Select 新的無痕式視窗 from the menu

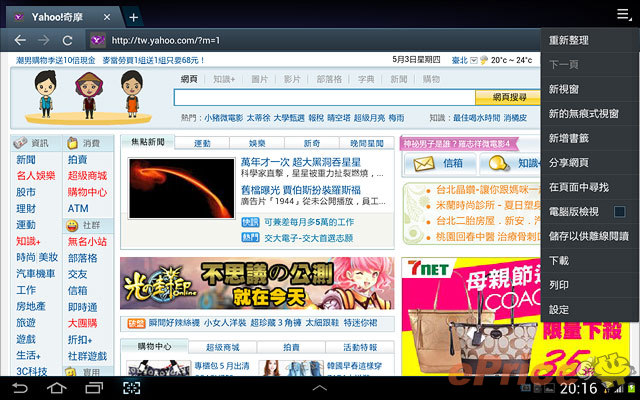pos(583,114)
